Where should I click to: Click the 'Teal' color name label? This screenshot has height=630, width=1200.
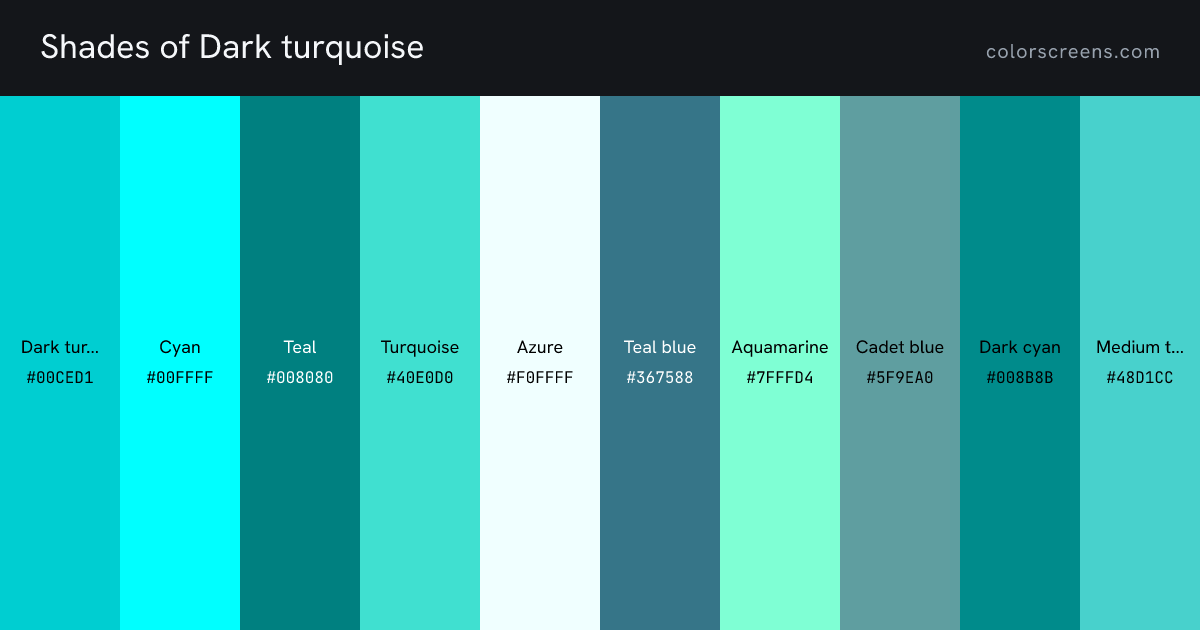(x=300, y=347)
